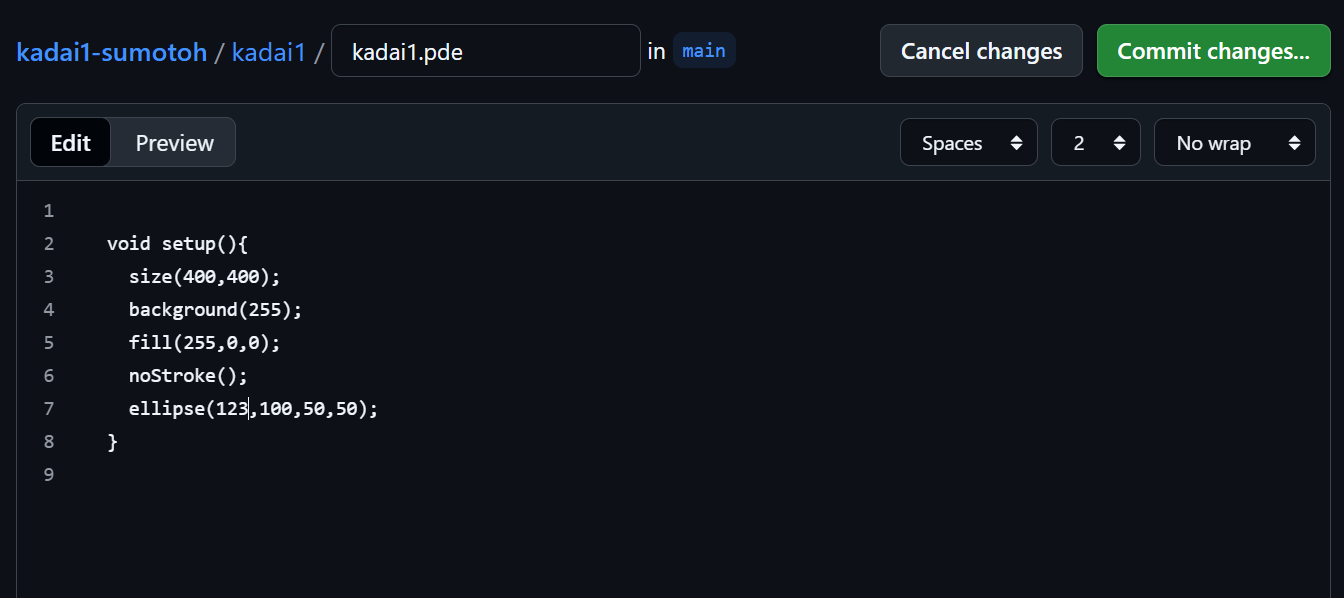Click the Cancel changes button

pos(981,51)
